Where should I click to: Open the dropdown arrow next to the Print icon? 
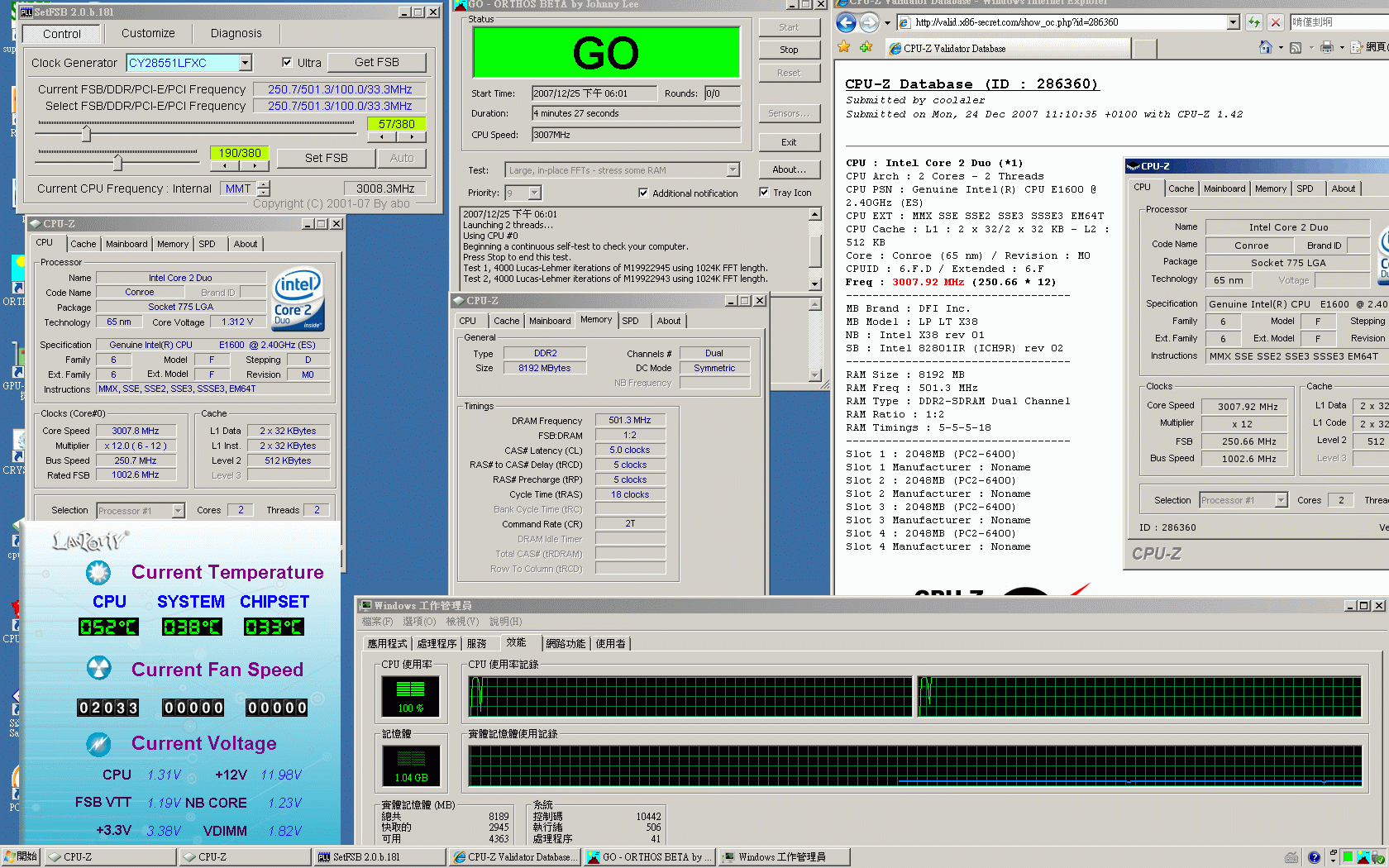(x=1341, y=47)
